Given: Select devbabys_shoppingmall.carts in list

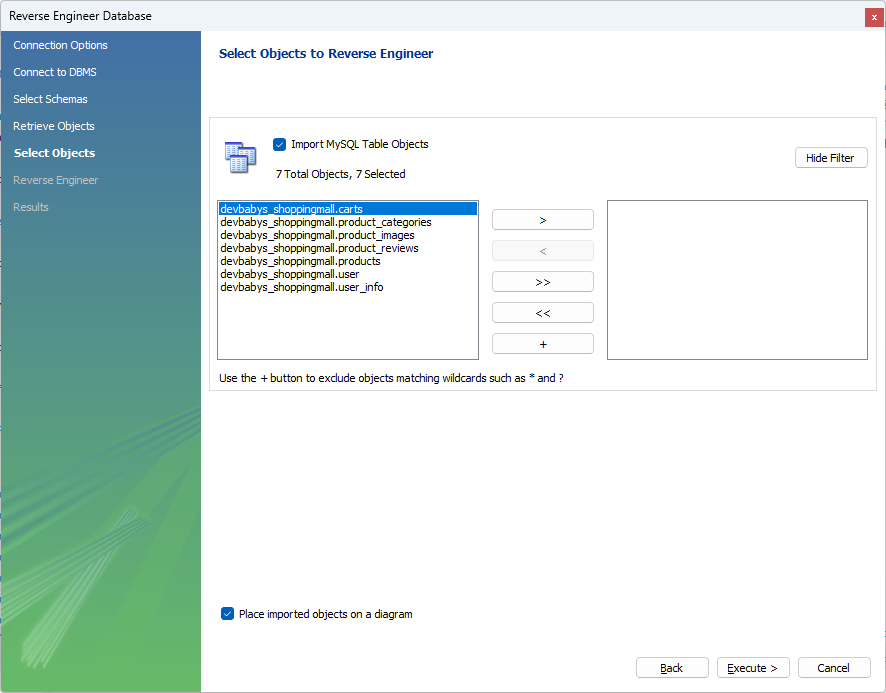Looking at the screenshot, I should coord(348,209).
